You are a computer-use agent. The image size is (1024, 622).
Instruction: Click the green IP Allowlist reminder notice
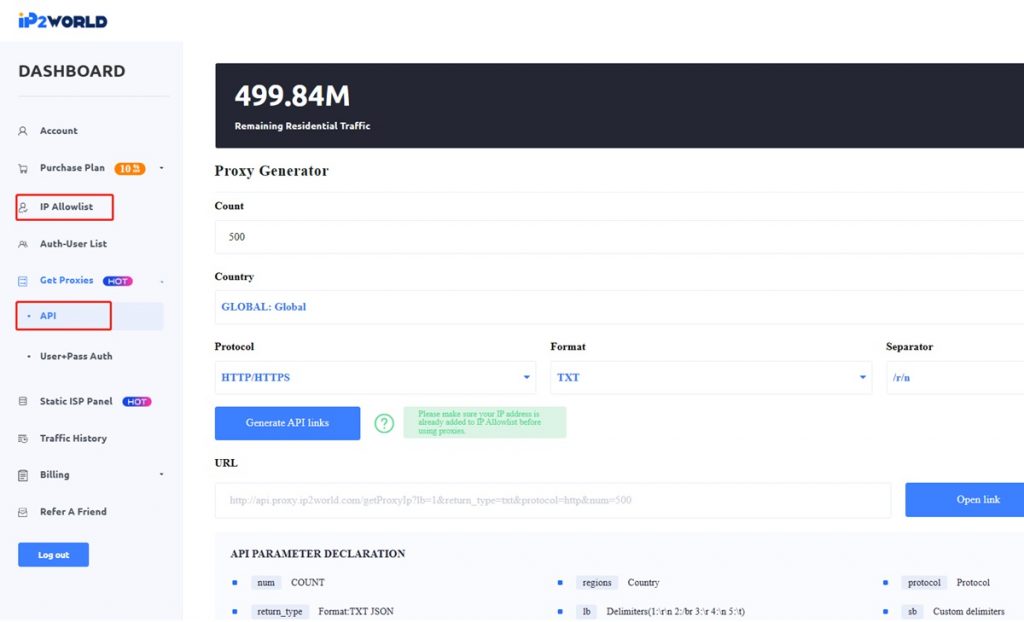pyautogui.click(x=485, y=423)
